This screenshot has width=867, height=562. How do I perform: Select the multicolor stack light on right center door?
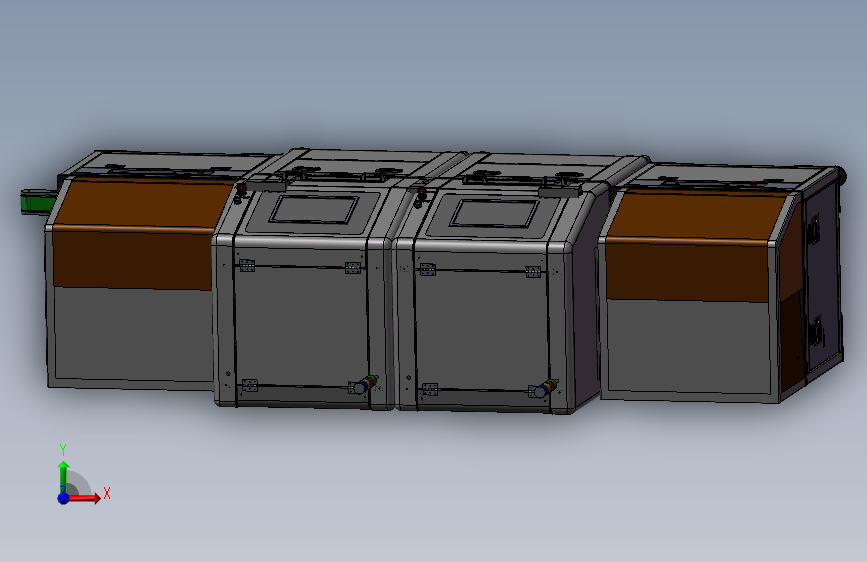coord(545,388)
